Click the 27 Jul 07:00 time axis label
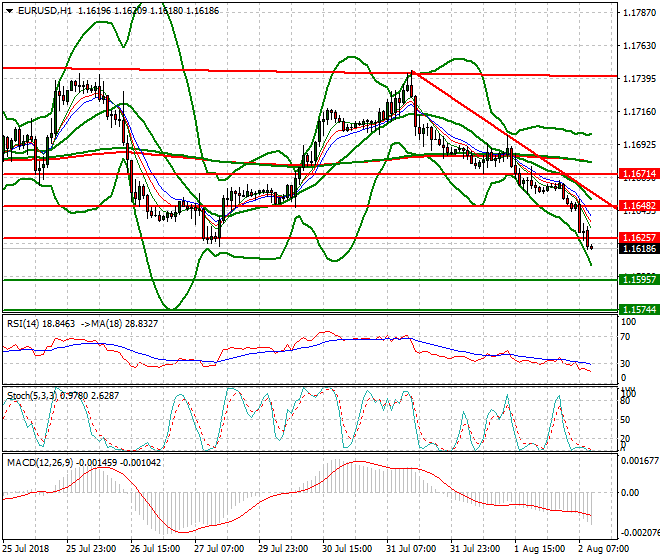Viewport: 660px width, 560px height. [219, 549]
